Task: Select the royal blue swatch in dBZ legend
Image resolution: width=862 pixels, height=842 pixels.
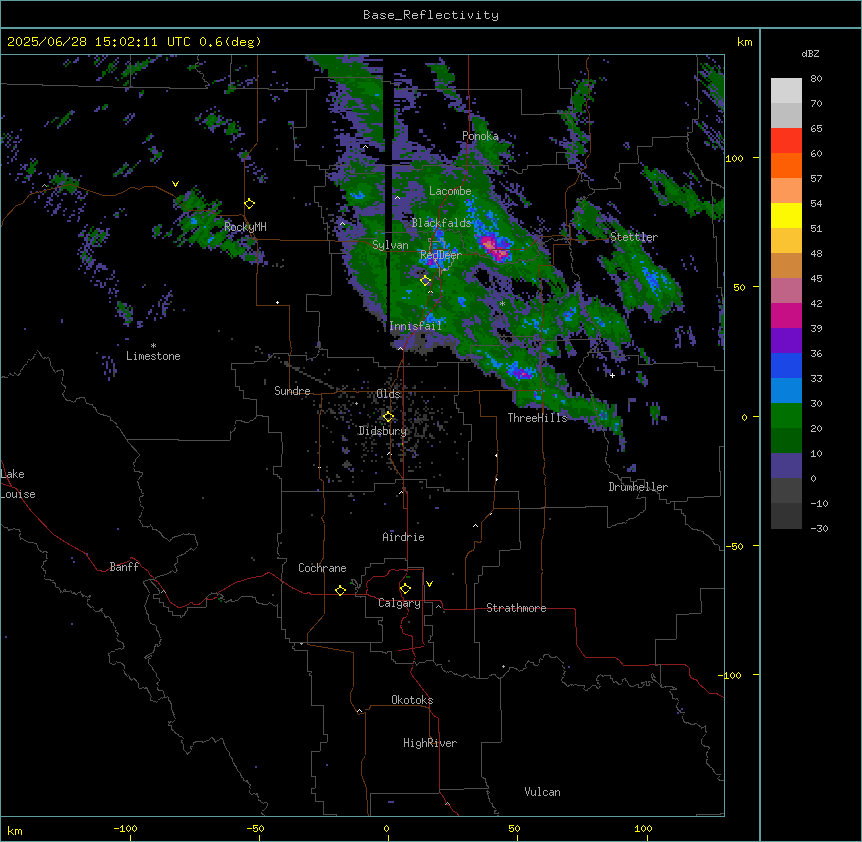Action: [786, 365]
